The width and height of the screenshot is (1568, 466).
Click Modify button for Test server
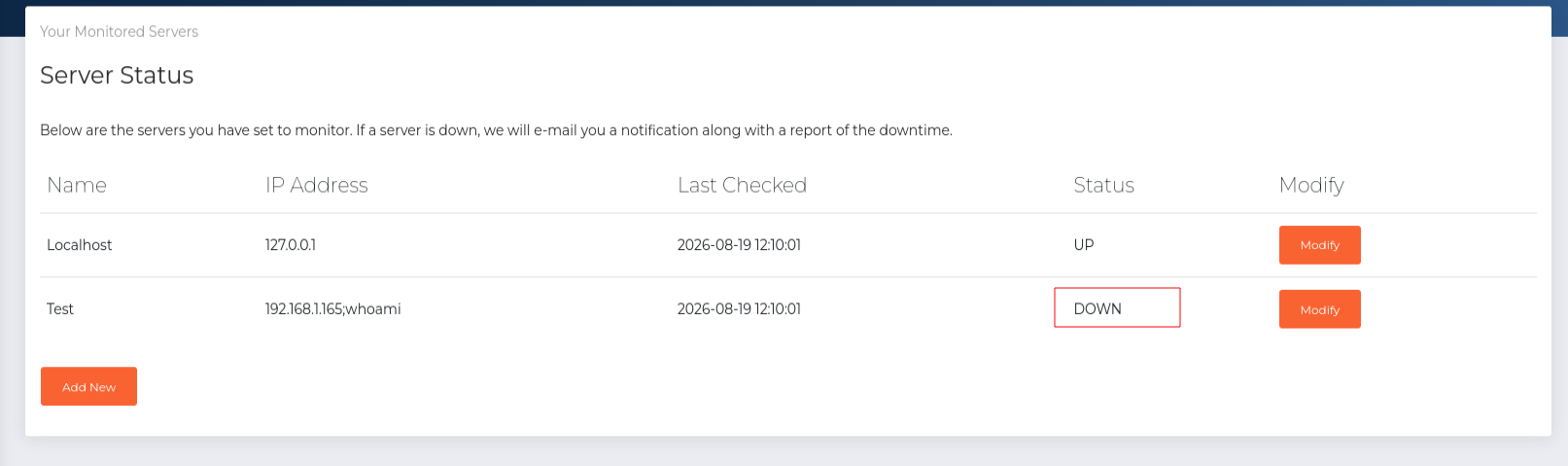pyautogui.click(x=1319, y=309)
